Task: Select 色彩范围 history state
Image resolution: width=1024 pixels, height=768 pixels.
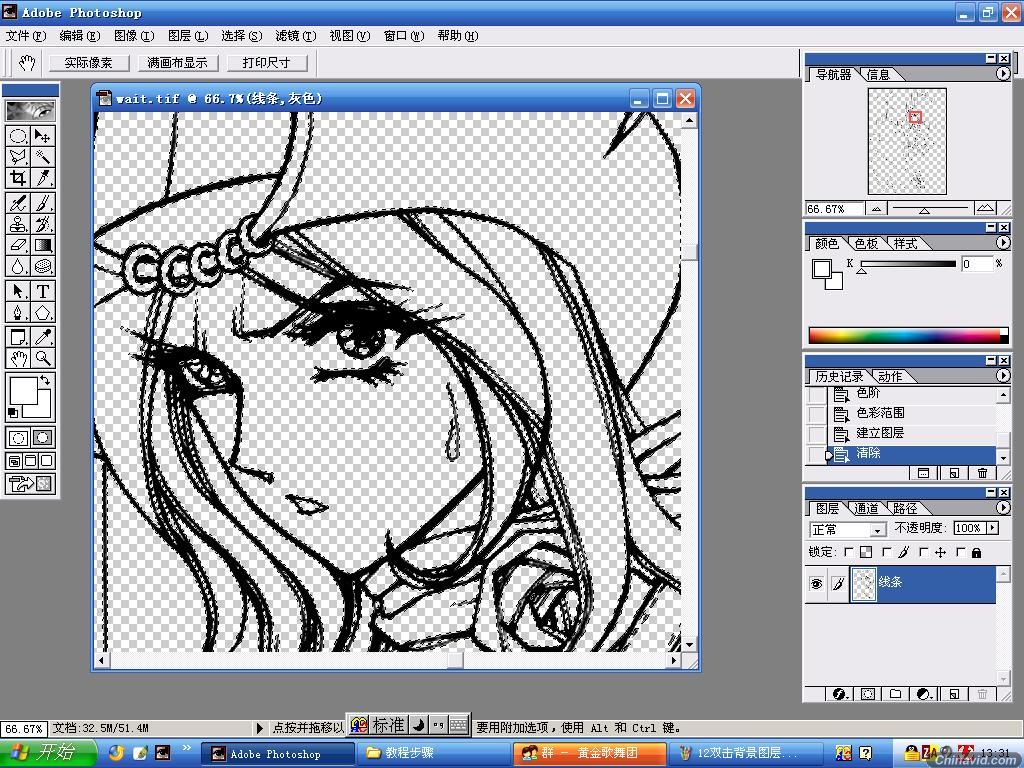Action: pyautogui.click(x=911, y=413)
